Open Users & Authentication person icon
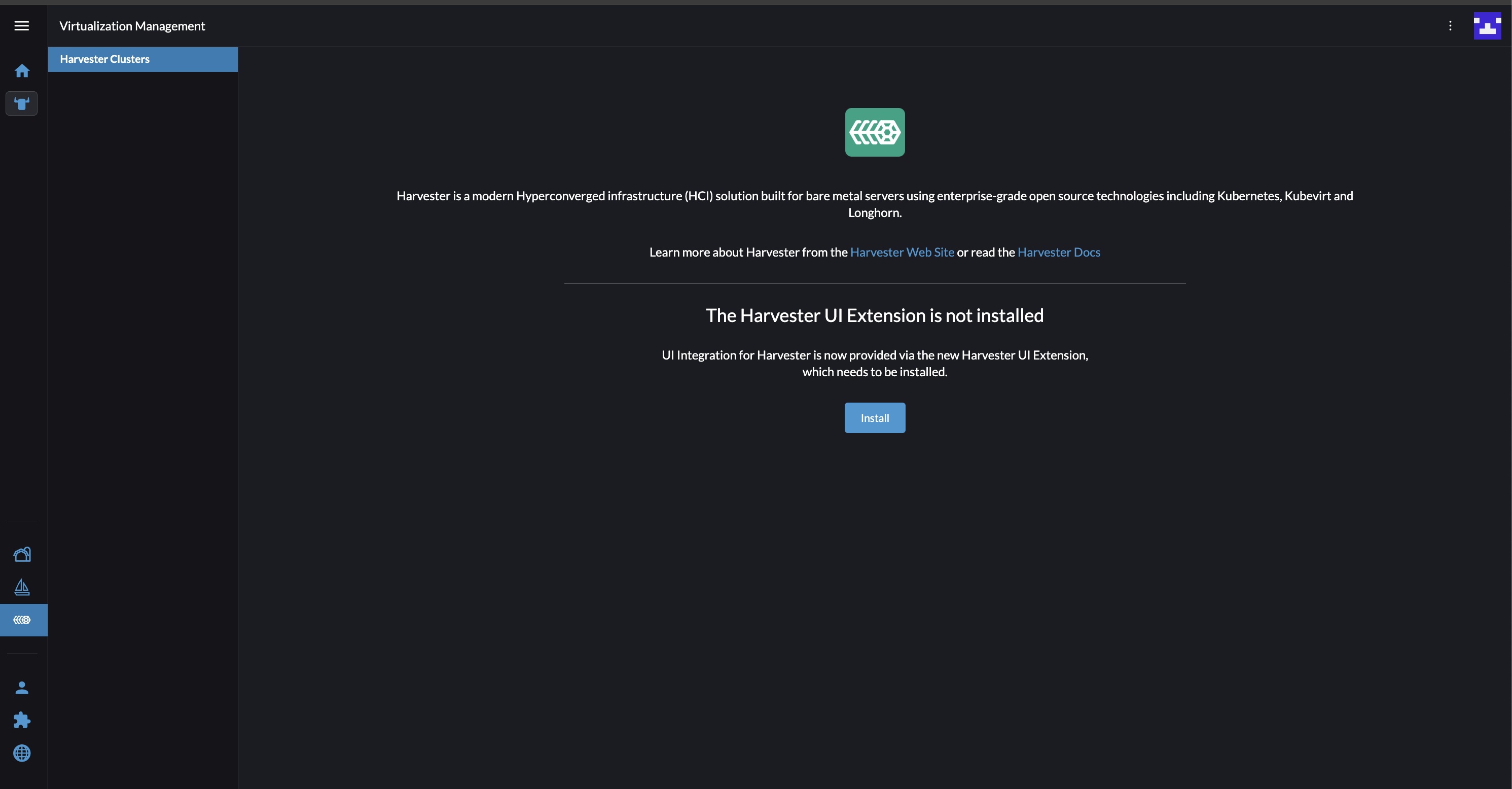 [22, 687]
